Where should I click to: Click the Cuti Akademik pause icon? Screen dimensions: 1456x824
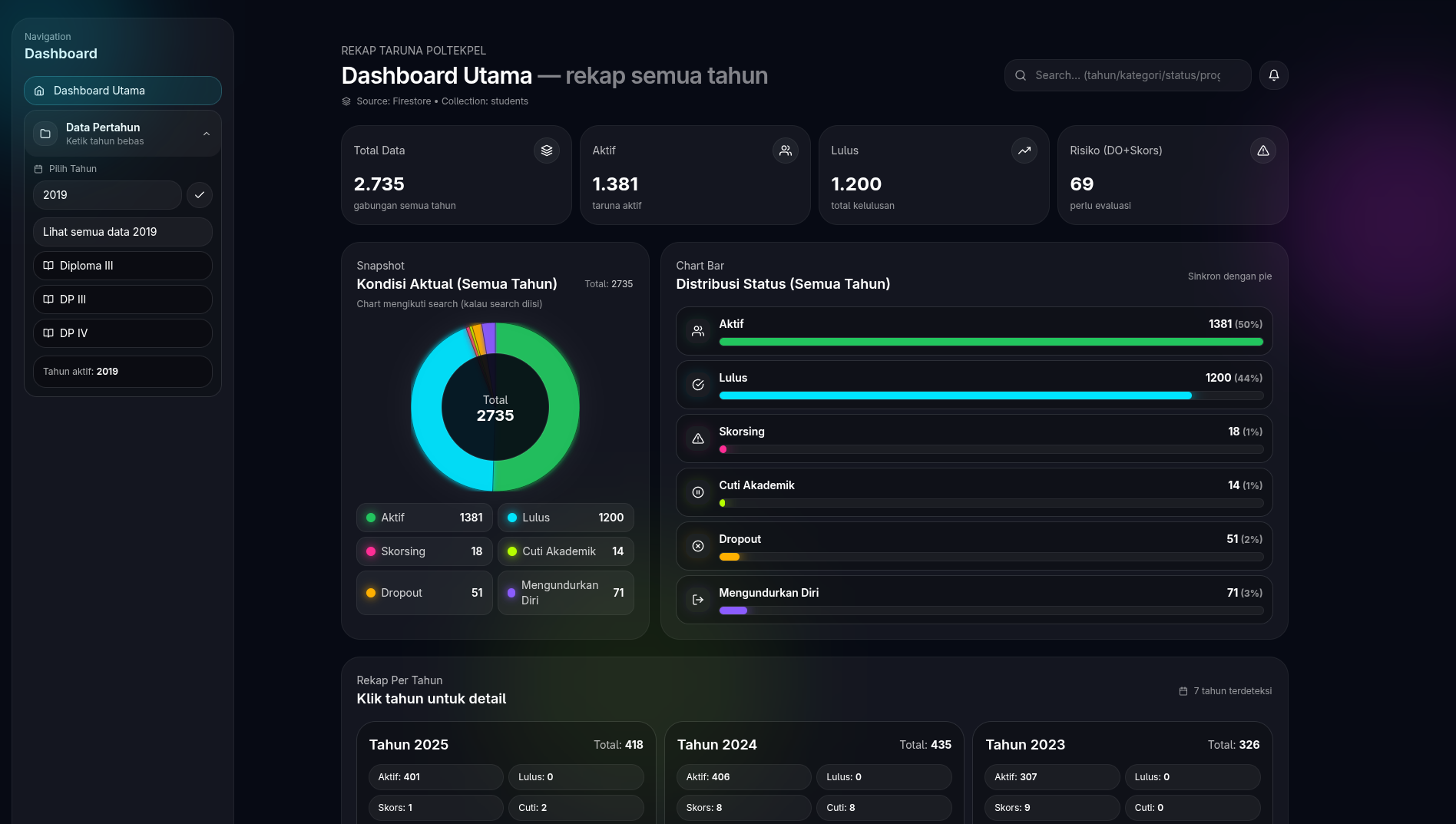697,492
